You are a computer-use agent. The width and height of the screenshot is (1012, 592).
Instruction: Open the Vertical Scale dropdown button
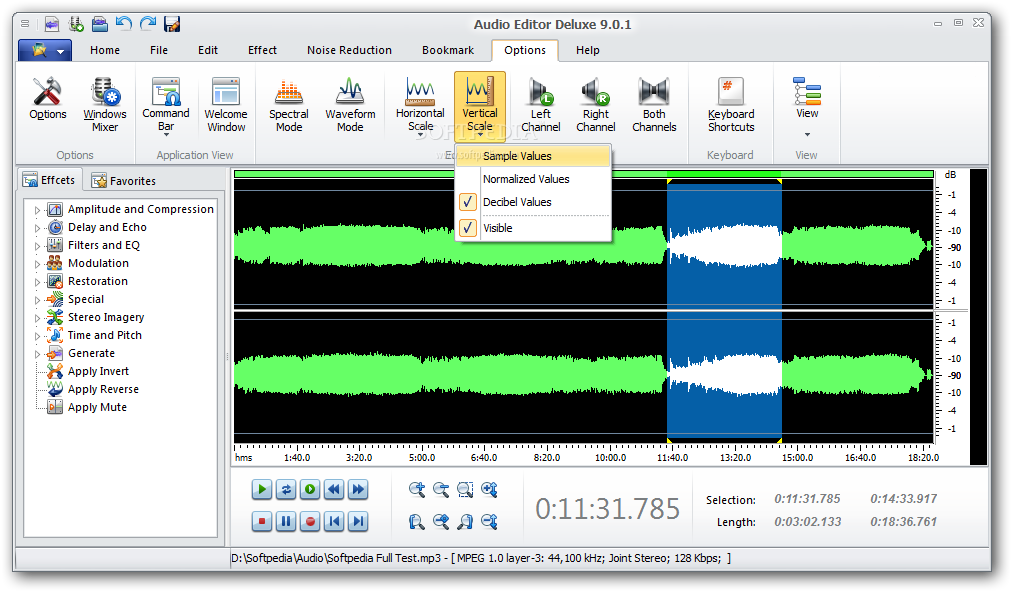480,106
